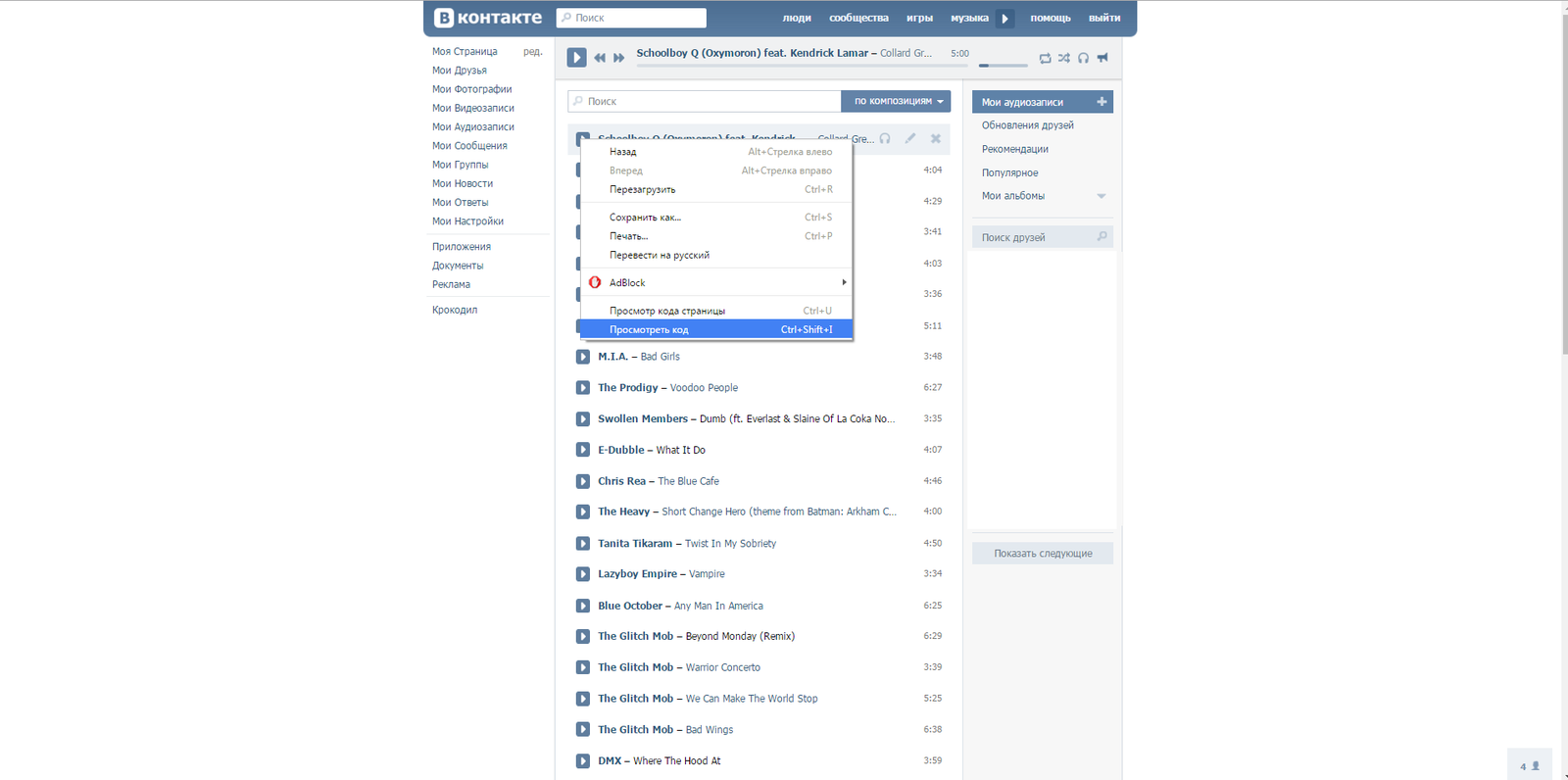Open Моя Страница in sidebar

coord(465,51)
